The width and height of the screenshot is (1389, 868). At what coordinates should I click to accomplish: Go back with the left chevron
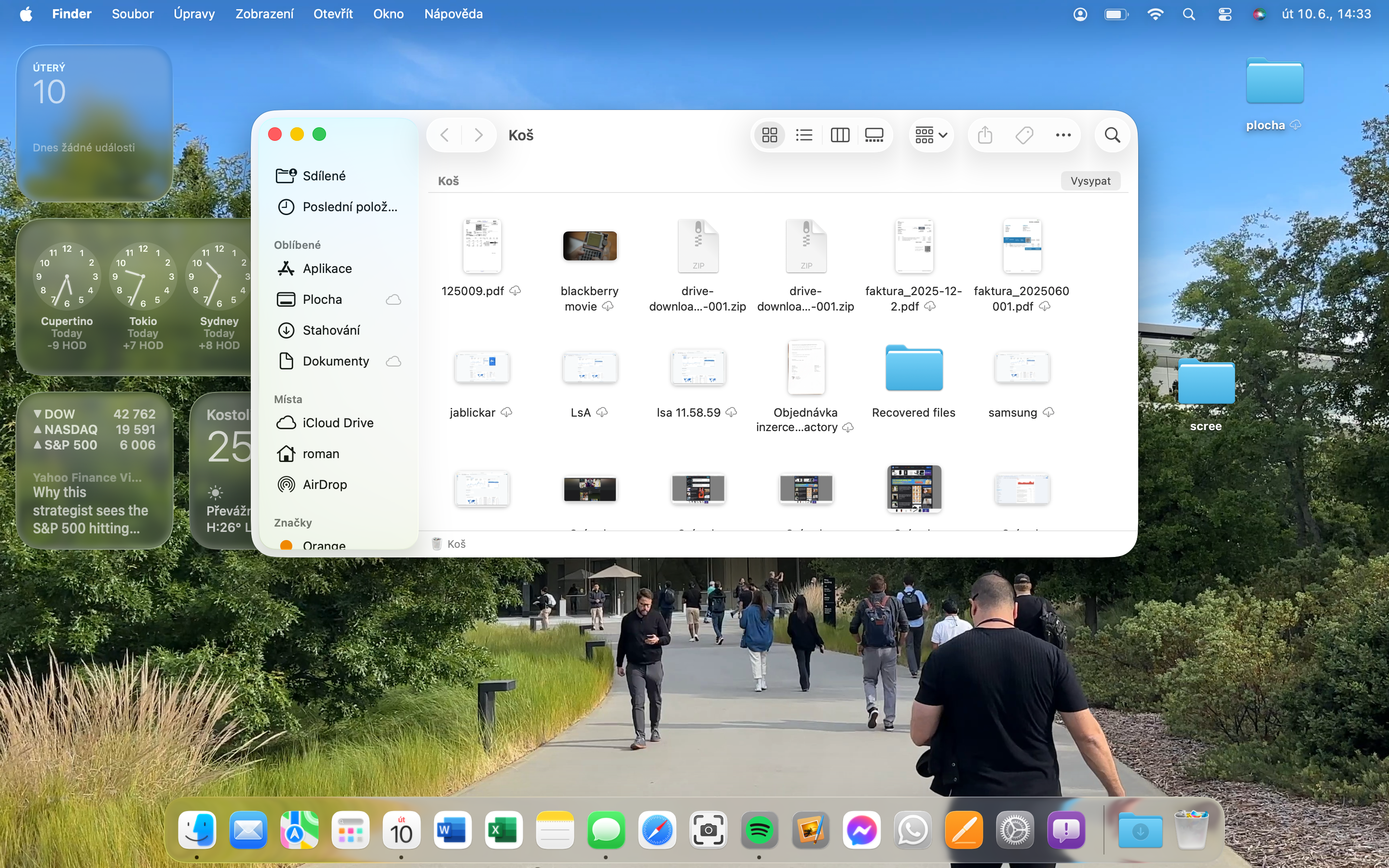click(x=444, y=136)
